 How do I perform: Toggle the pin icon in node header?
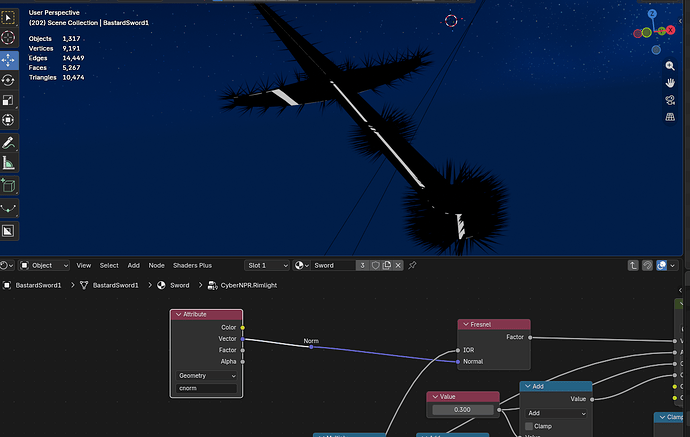click(x=412, y=265)
